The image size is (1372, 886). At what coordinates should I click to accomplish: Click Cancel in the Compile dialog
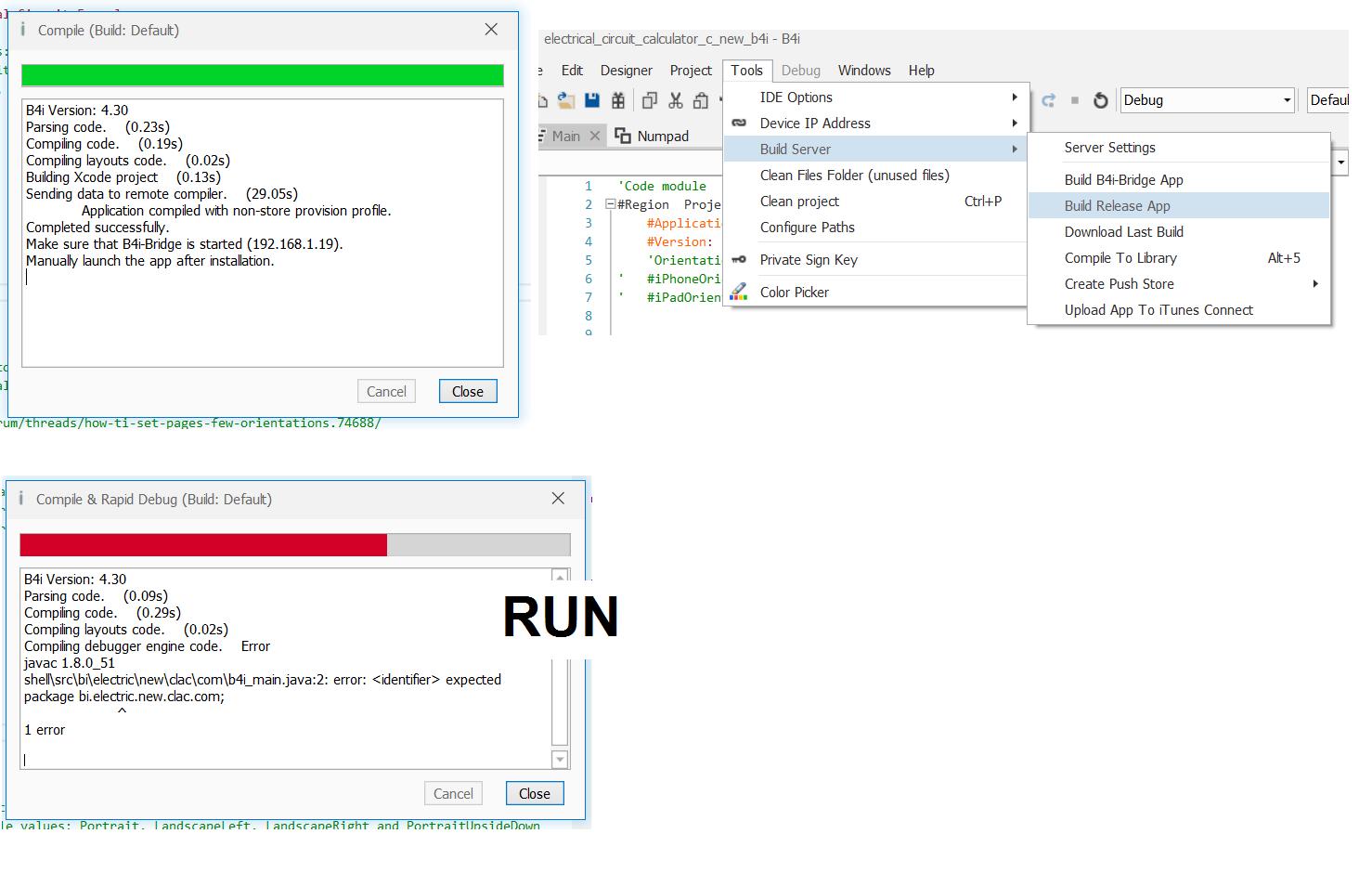coord(386,392)
